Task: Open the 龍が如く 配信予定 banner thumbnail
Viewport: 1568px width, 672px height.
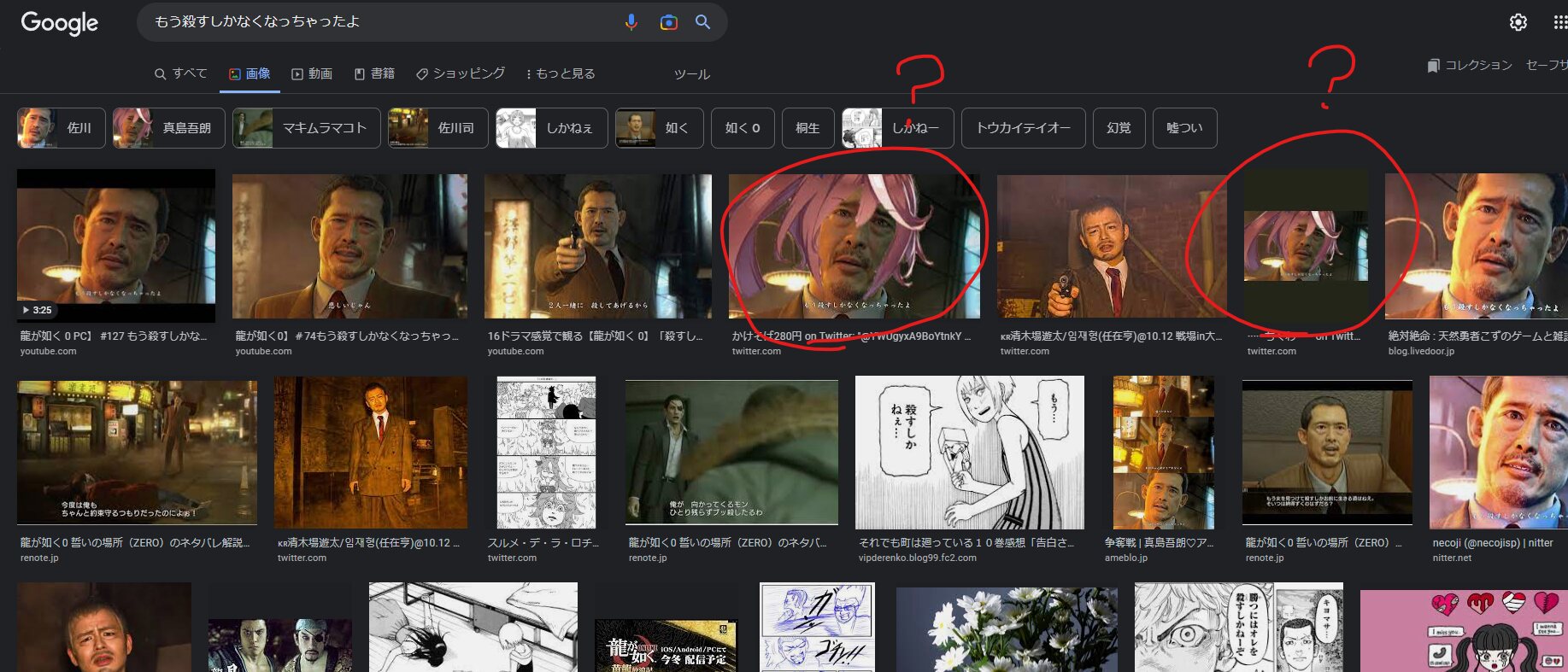Action: click(666, 646)
